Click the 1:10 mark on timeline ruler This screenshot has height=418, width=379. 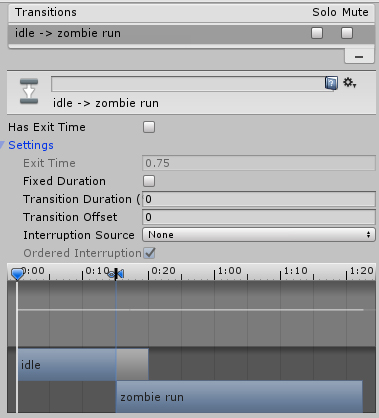click(x=296, y=271)
